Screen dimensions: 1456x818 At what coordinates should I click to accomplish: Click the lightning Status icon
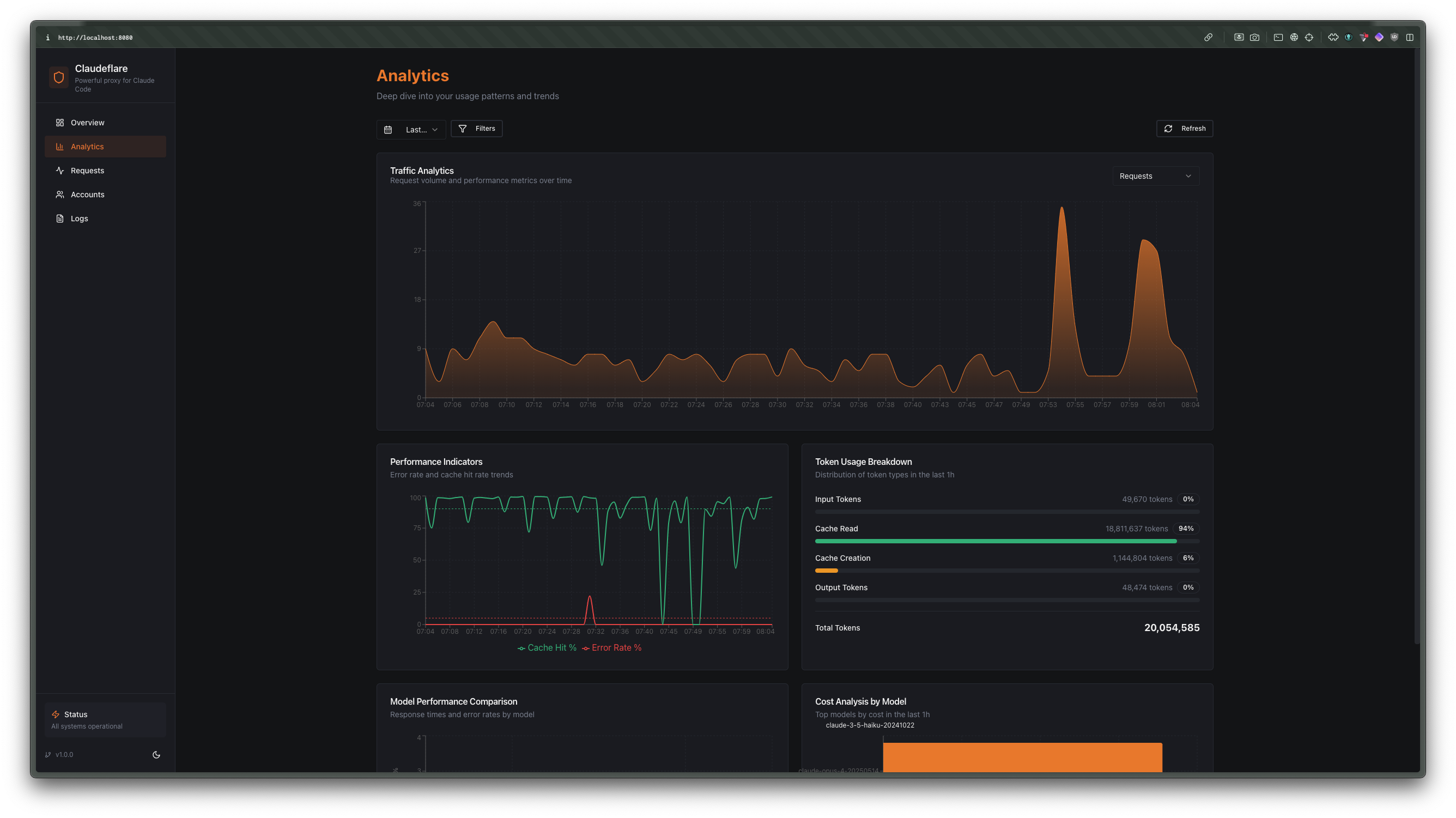point(56,714)
